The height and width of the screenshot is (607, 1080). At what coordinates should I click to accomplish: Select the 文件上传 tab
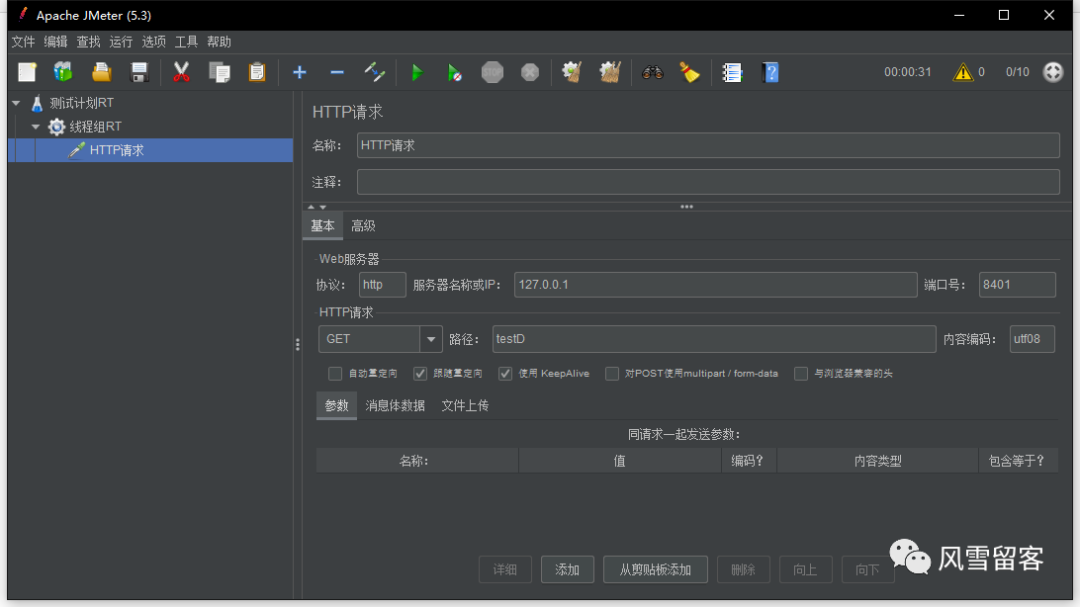tap(465, 406)
